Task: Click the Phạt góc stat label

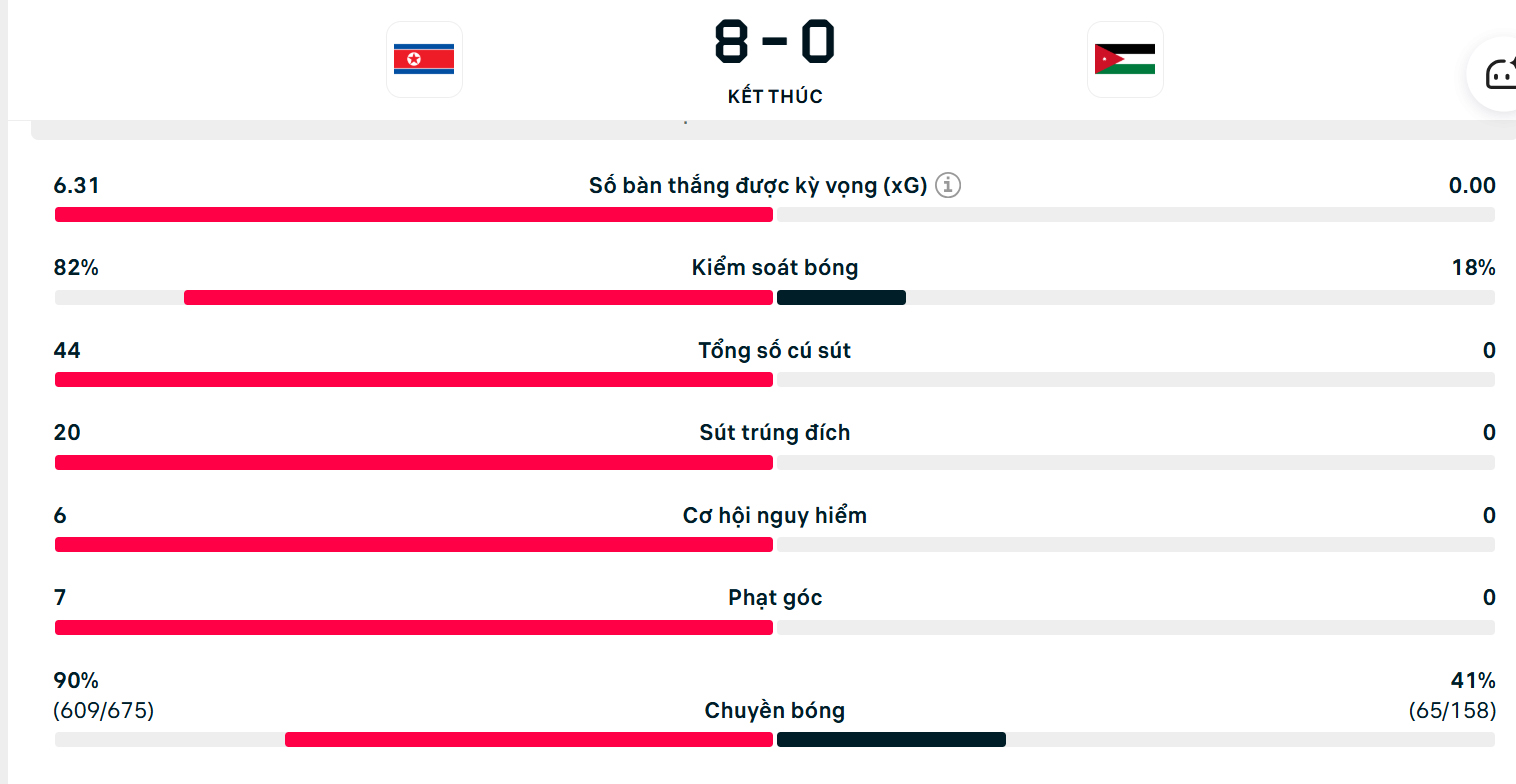Action: coord(775,598)
